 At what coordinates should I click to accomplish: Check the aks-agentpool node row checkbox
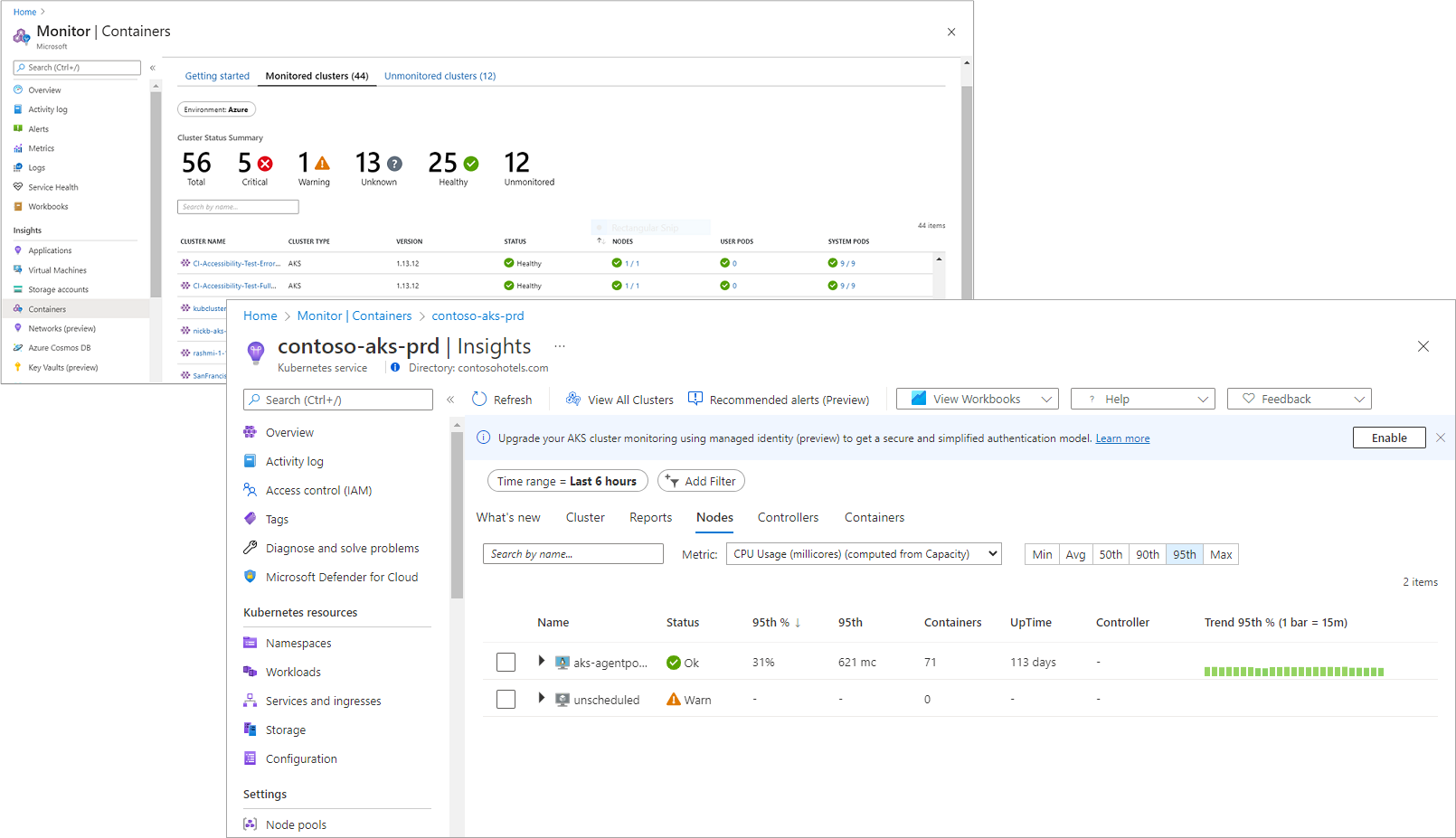coord(506,663)
